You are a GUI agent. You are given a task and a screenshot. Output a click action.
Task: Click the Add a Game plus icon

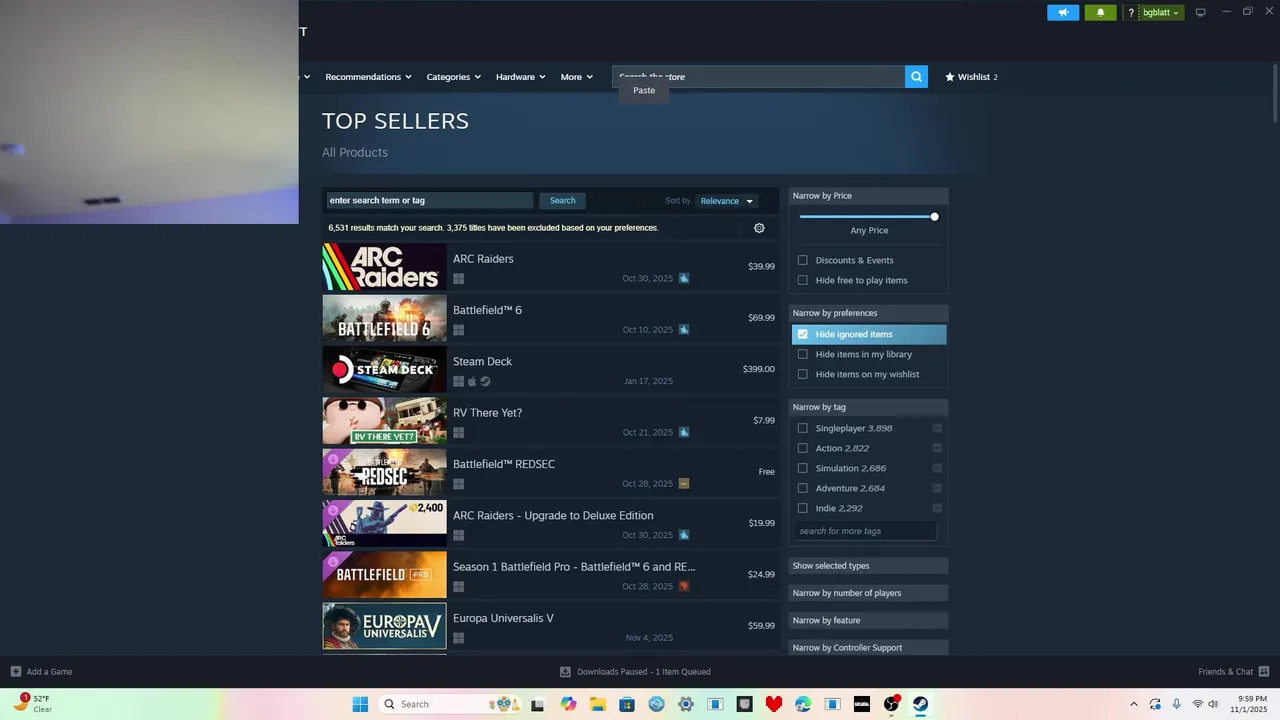pos(15,671)
